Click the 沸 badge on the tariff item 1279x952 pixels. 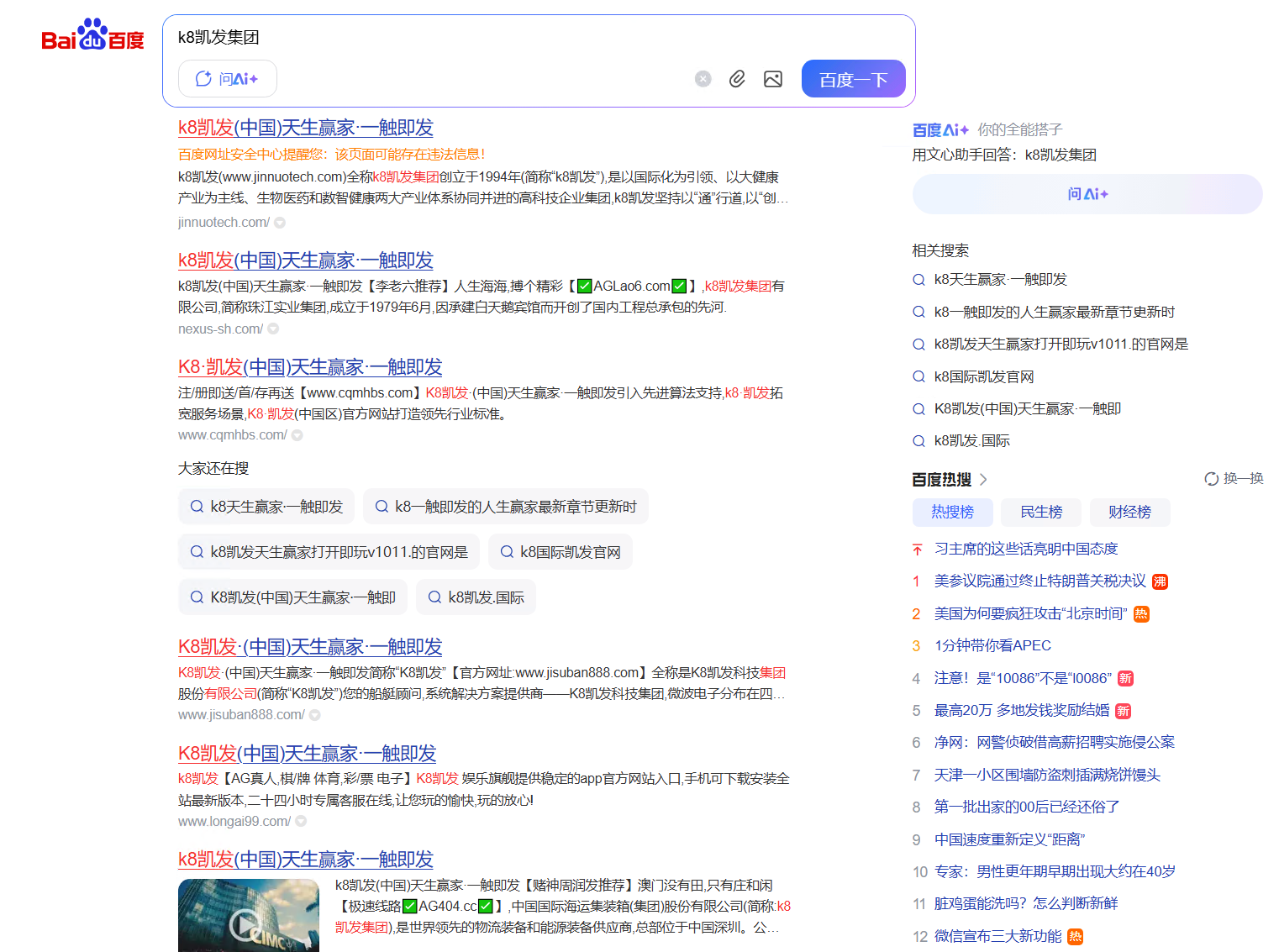1160,581
